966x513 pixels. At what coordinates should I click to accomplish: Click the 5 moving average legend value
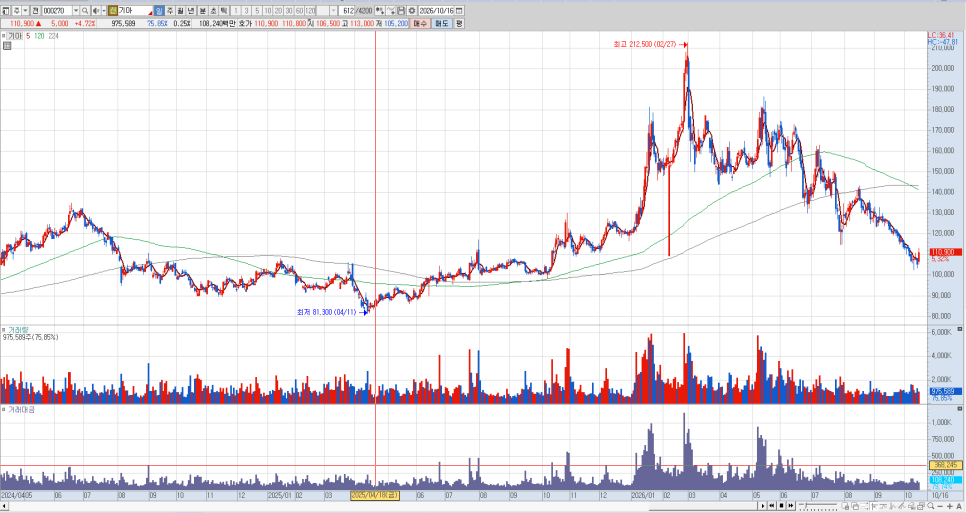[x=28, y=36]
